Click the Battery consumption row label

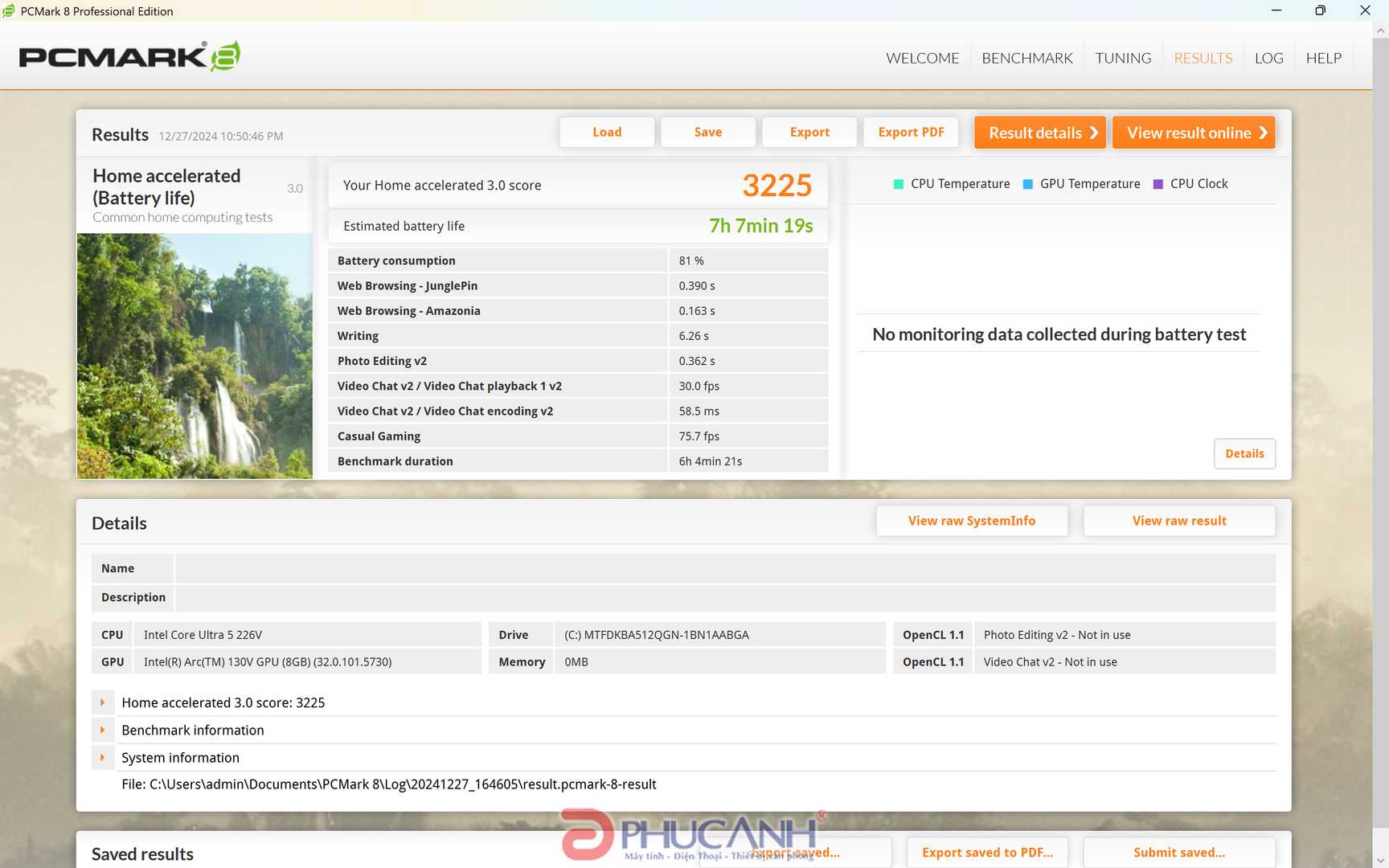396,260
